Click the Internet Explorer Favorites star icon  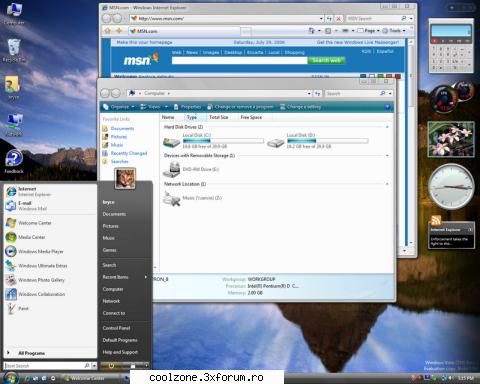pyautogui.click(x=108, y=31)
